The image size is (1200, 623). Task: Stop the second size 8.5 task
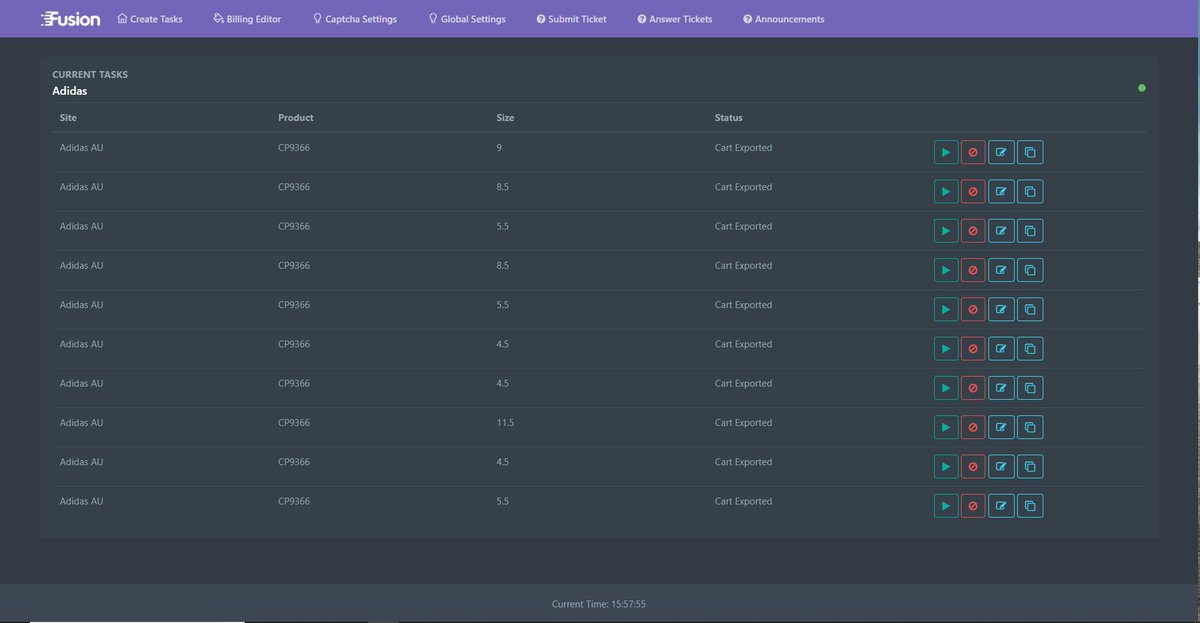(972, 269)
